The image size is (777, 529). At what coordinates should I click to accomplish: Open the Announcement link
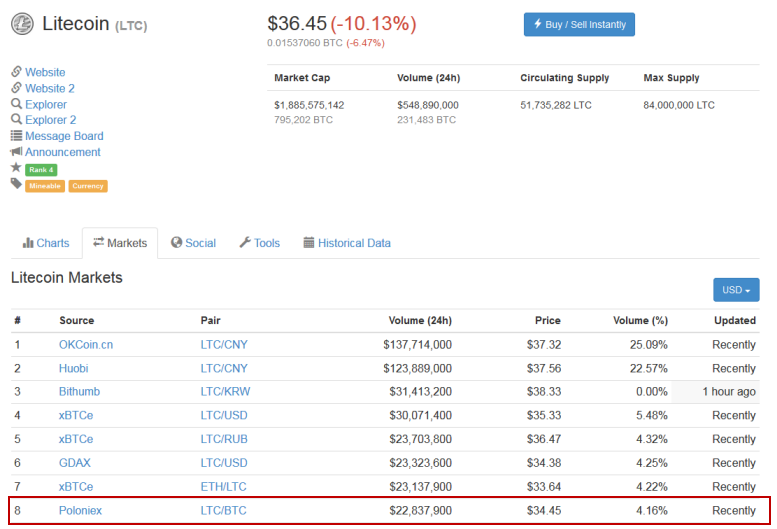coord(63,152)
